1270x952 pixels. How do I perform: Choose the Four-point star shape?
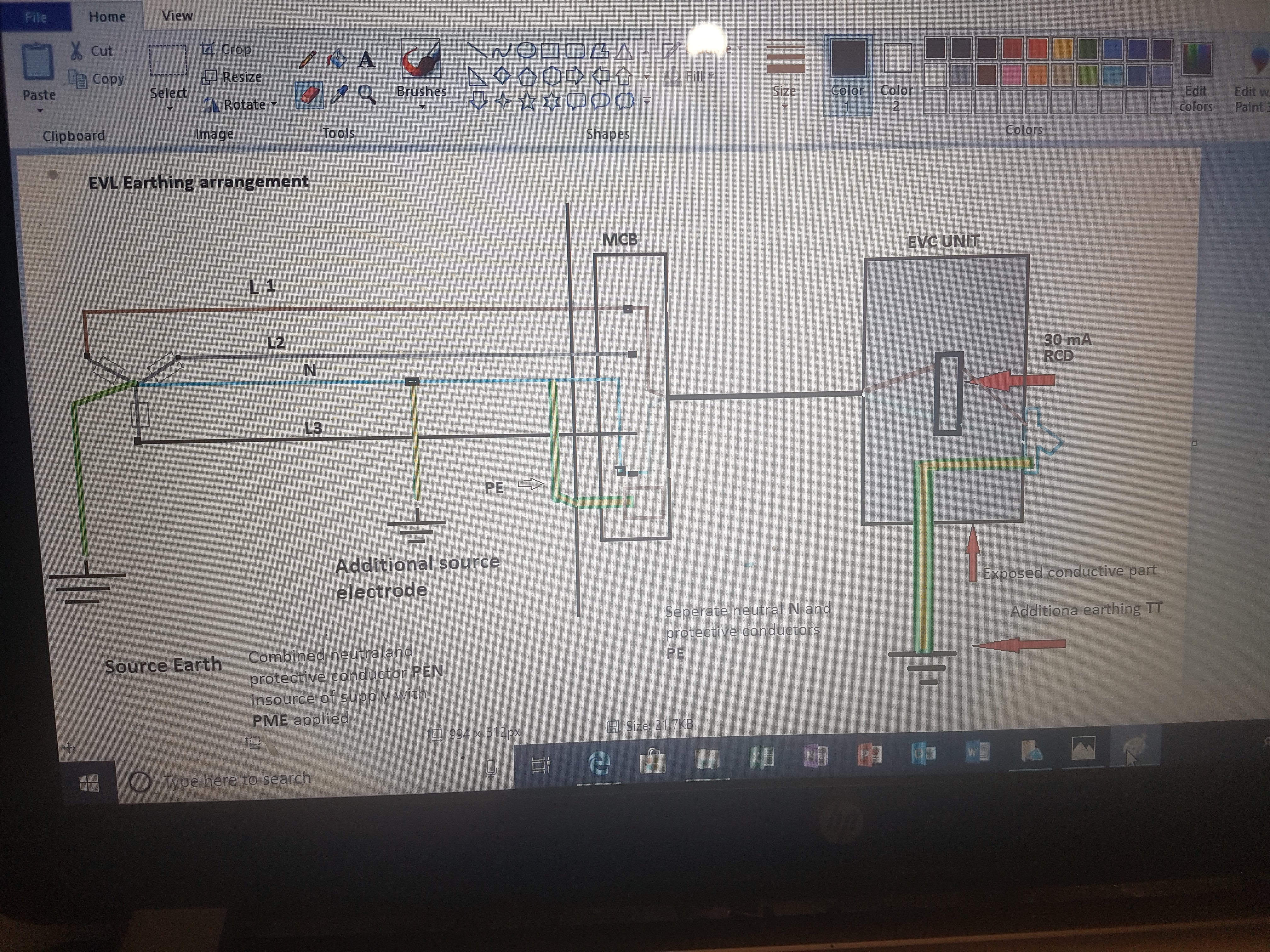(503, 101)
